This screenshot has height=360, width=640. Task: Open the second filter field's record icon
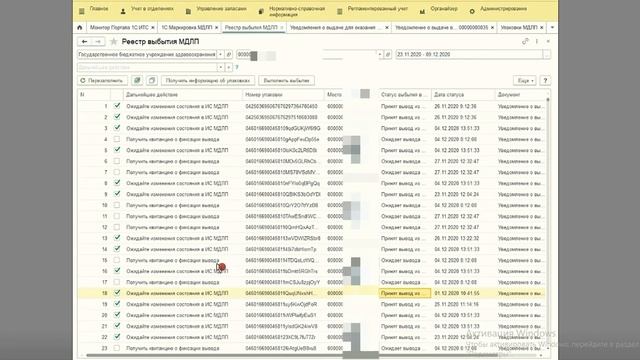click(388, 54)
